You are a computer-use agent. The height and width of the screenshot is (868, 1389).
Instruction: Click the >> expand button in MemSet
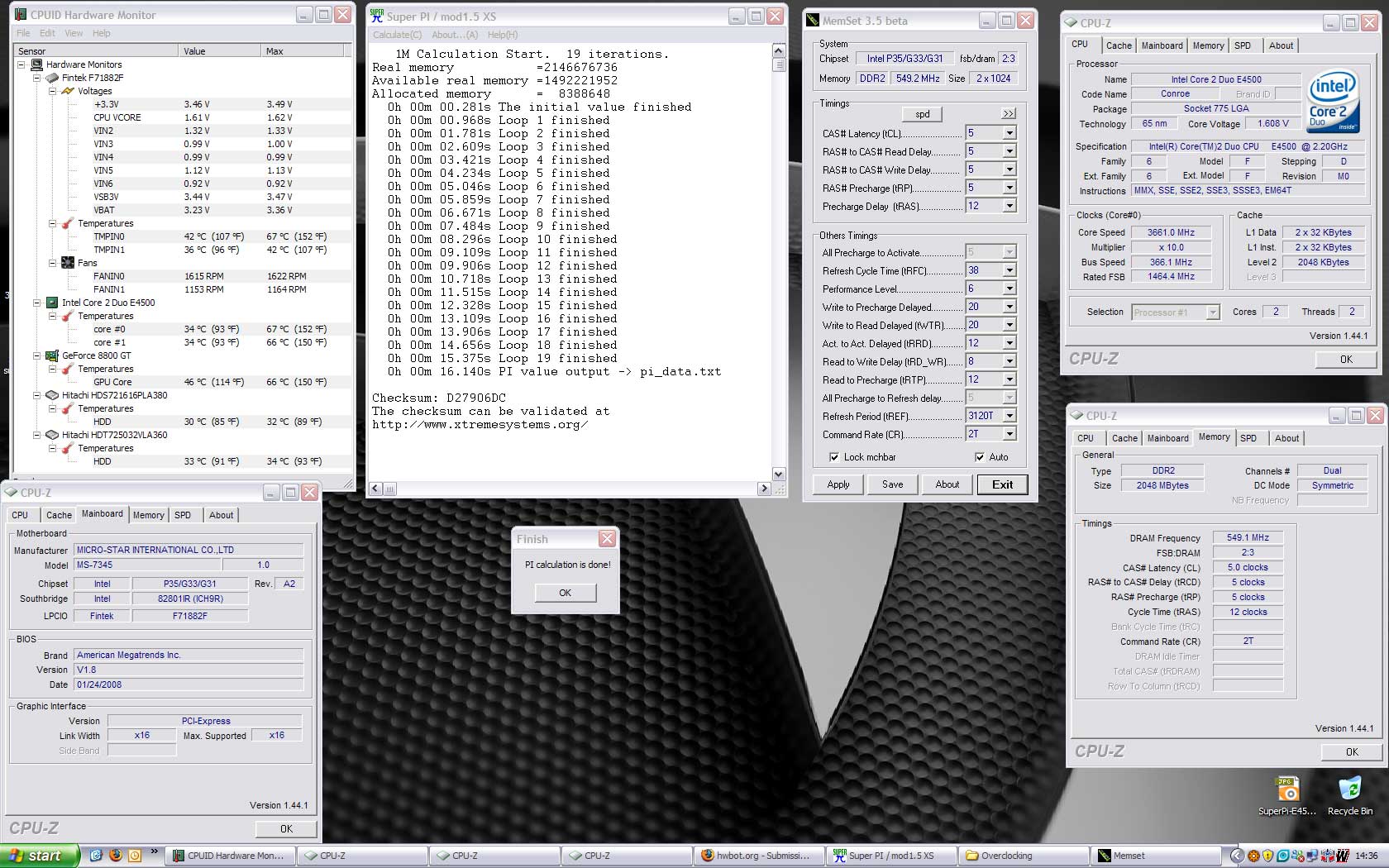1008,114
